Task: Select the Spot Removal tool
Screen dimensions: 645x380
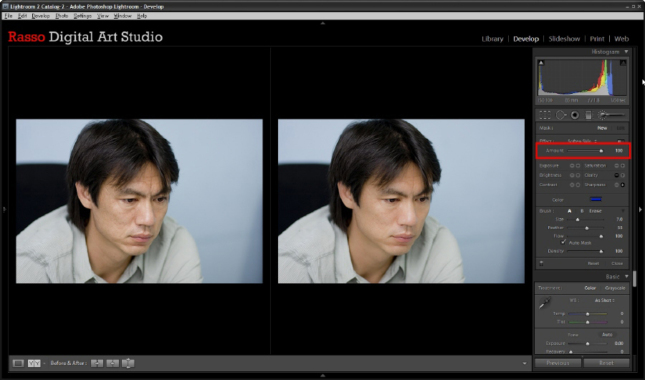Action: coord(561,115)
